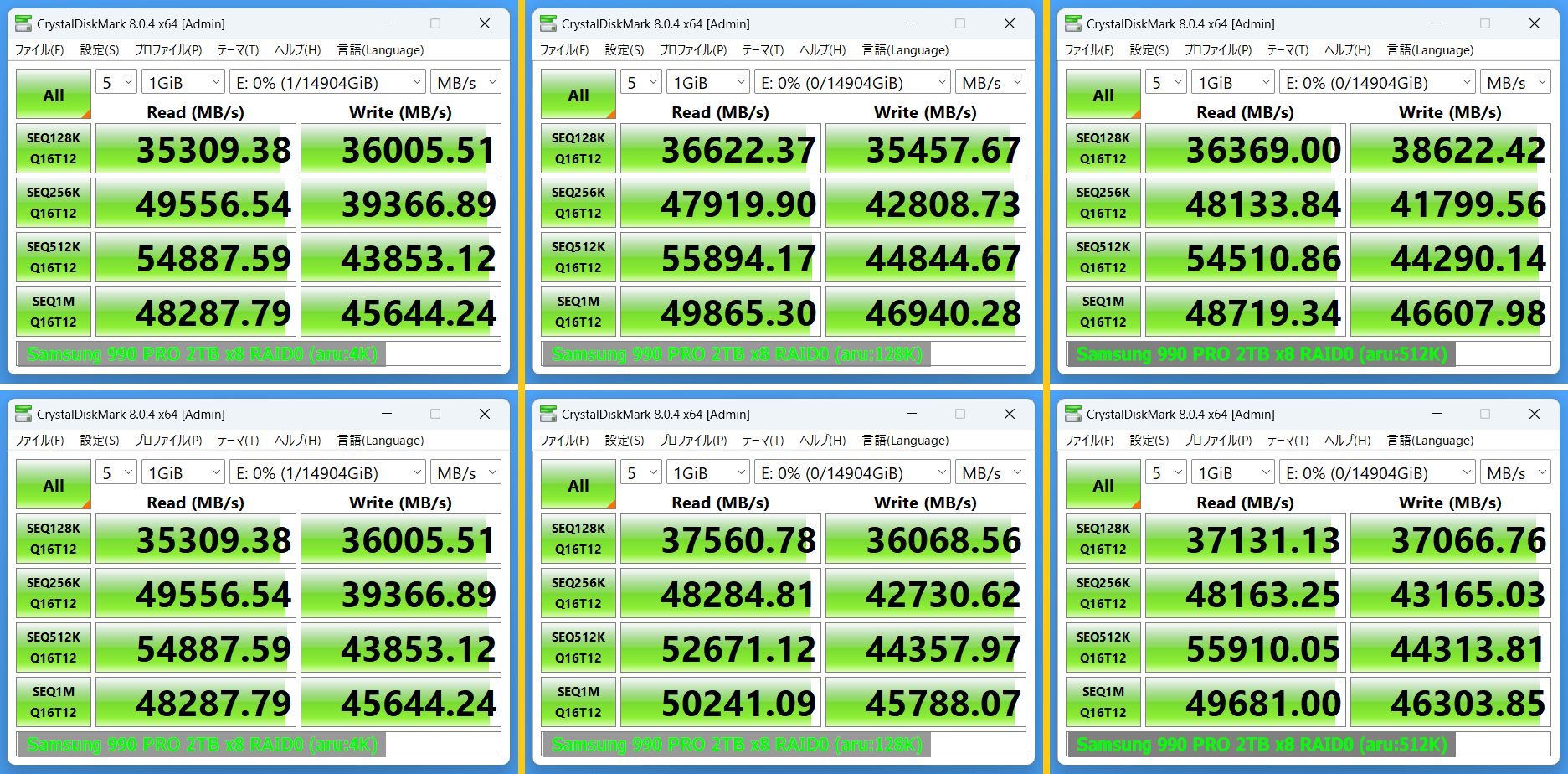Screen dimensions: 1568x774
Task: Click the read value 50241.09
Action: point(721,702)
